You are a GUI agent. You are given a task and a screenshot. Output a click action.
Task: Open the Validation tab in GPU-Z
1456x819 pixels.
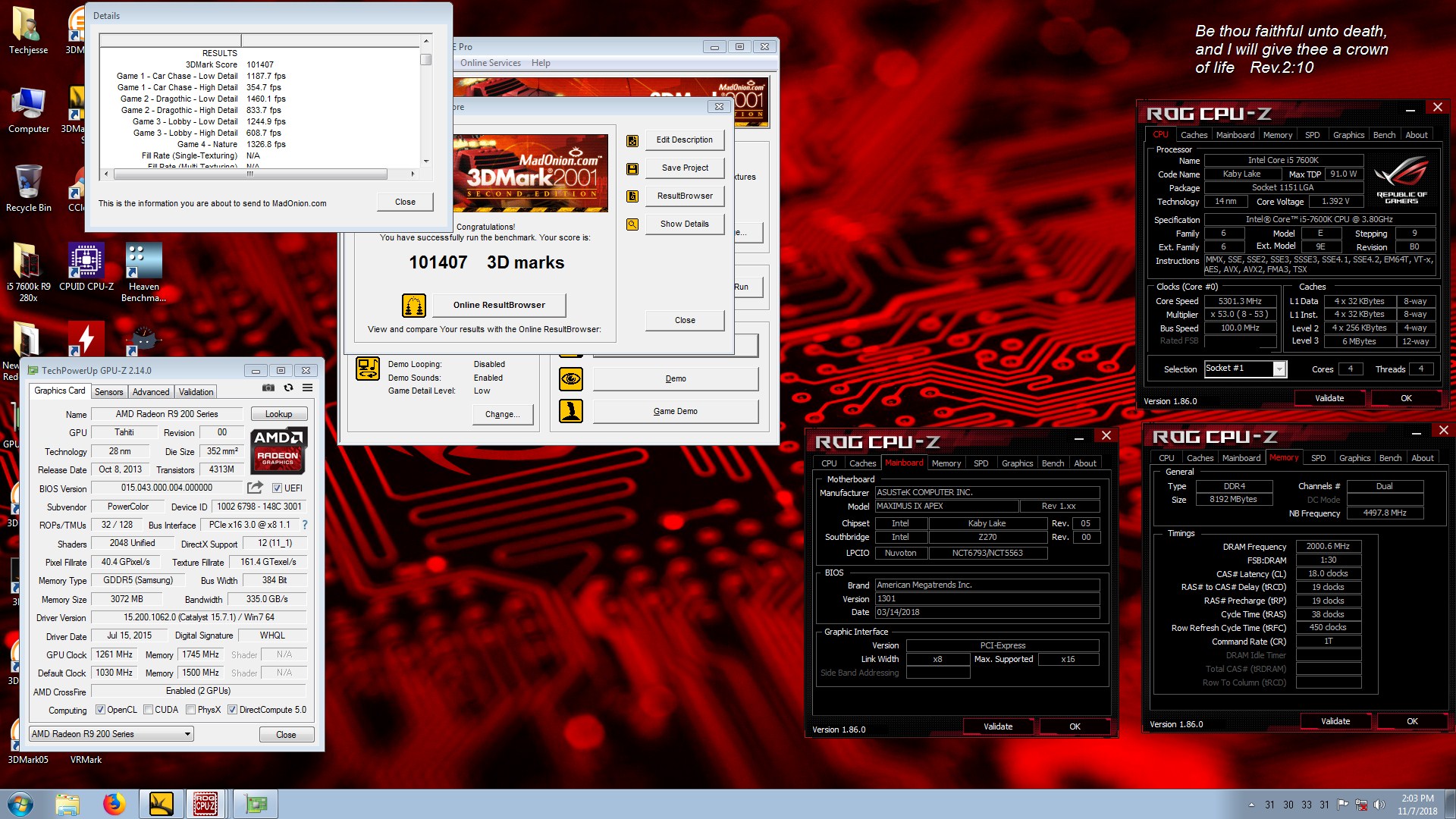(x=196, y=392)
